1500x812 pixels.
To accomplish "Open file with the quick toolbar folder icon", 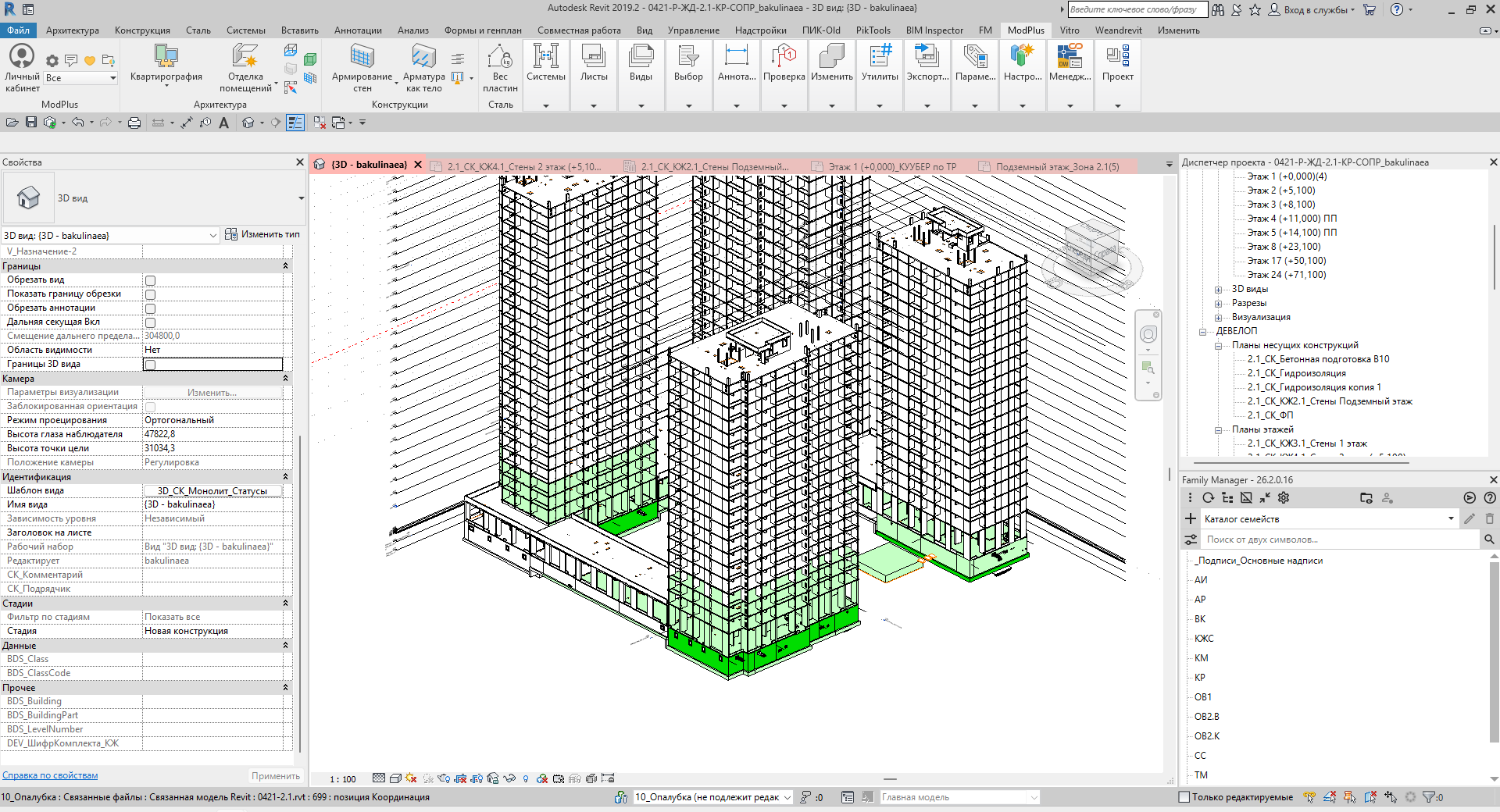I will [x=12, y=123].
